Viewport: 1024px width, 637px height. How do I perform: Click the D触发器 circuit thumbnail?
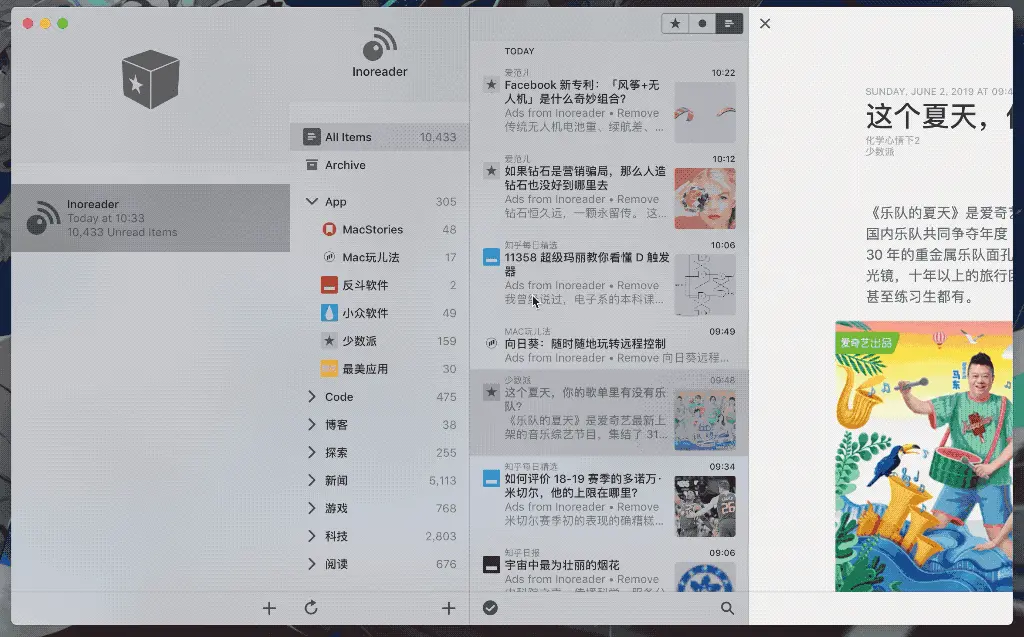coord(705,285)
